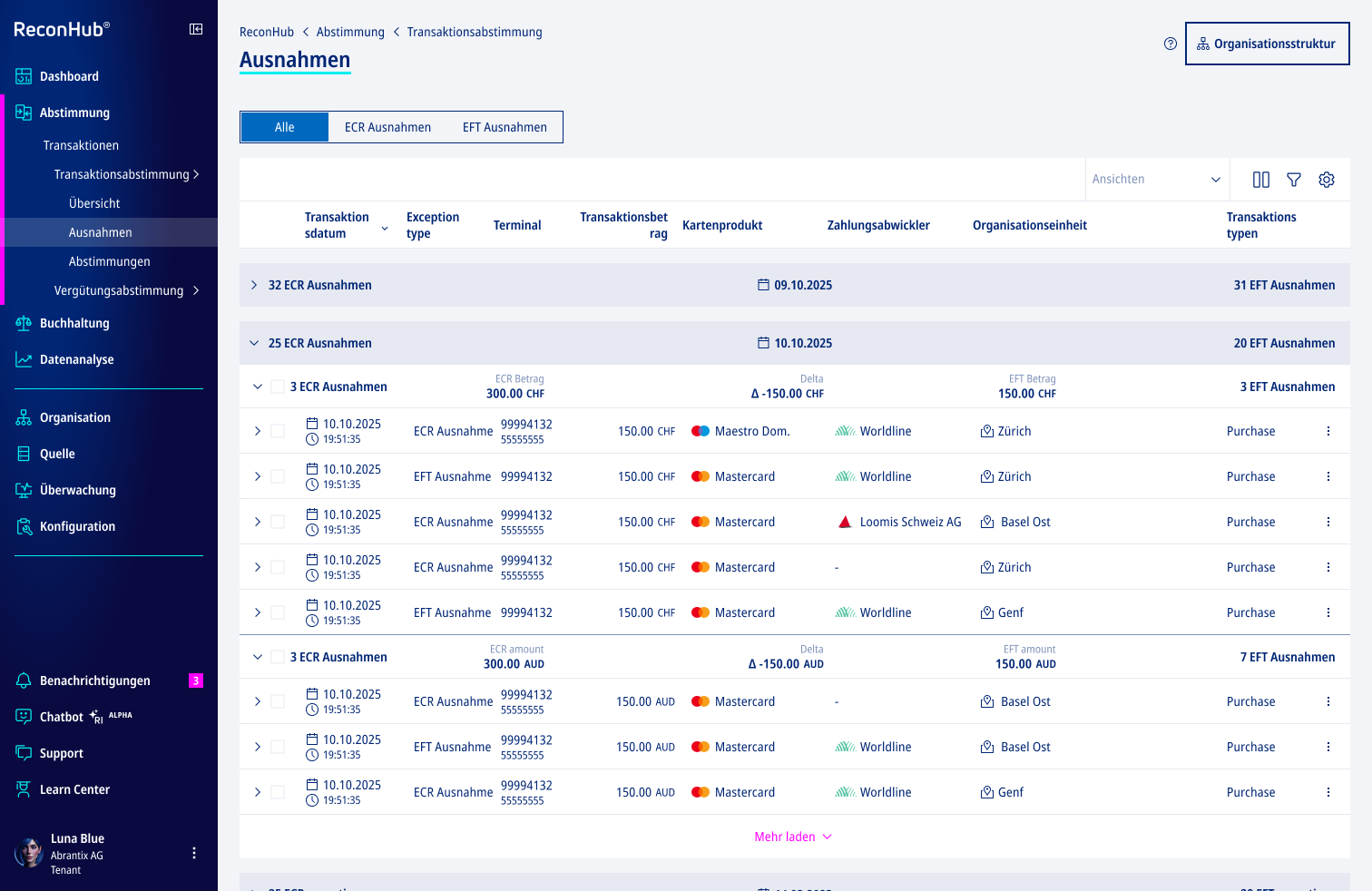Screen dimensions: 1372x891
Task: Collapse the sidebar with the panel icon
Action: pos(195,29)
